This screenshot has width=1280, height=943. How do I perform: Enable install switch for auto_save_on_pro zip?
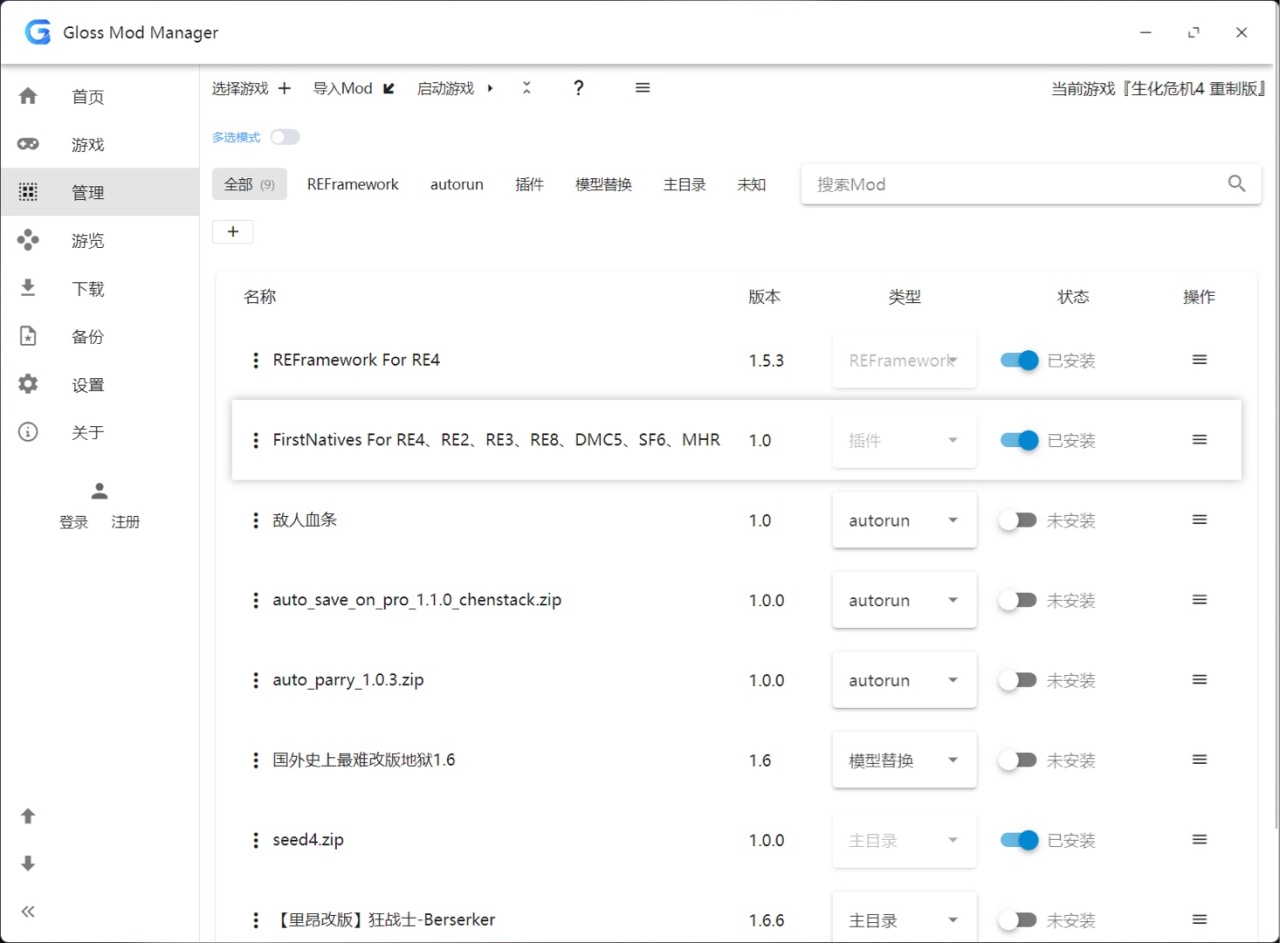(1018, 600)
